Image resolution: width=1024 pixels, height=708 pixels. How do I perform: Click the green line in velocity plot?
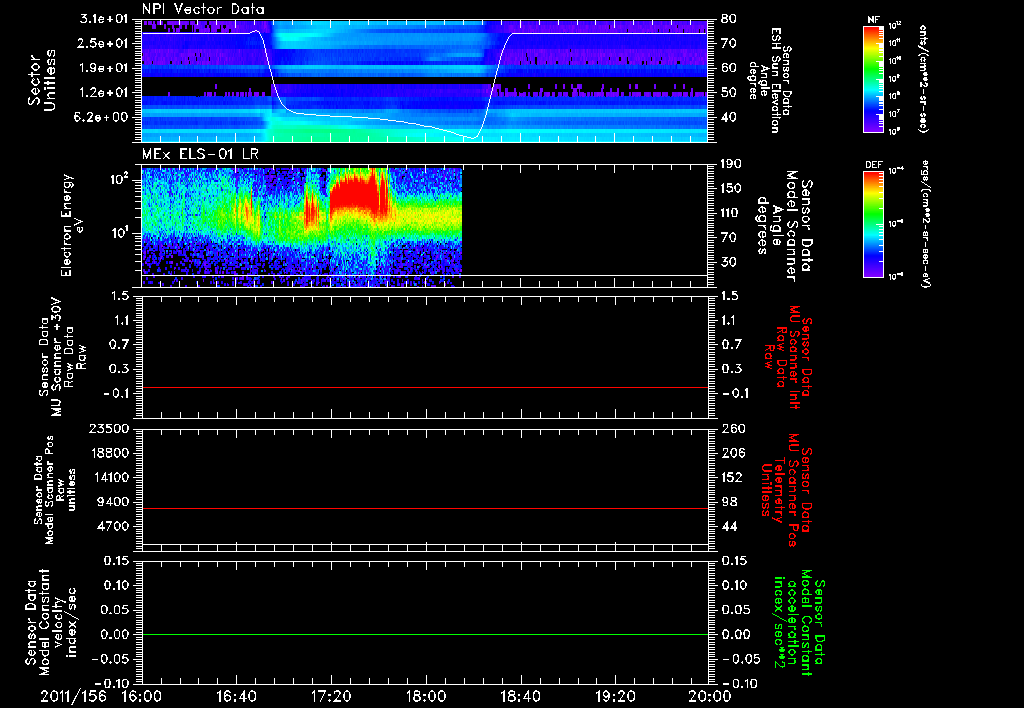[x=425, y=635]
